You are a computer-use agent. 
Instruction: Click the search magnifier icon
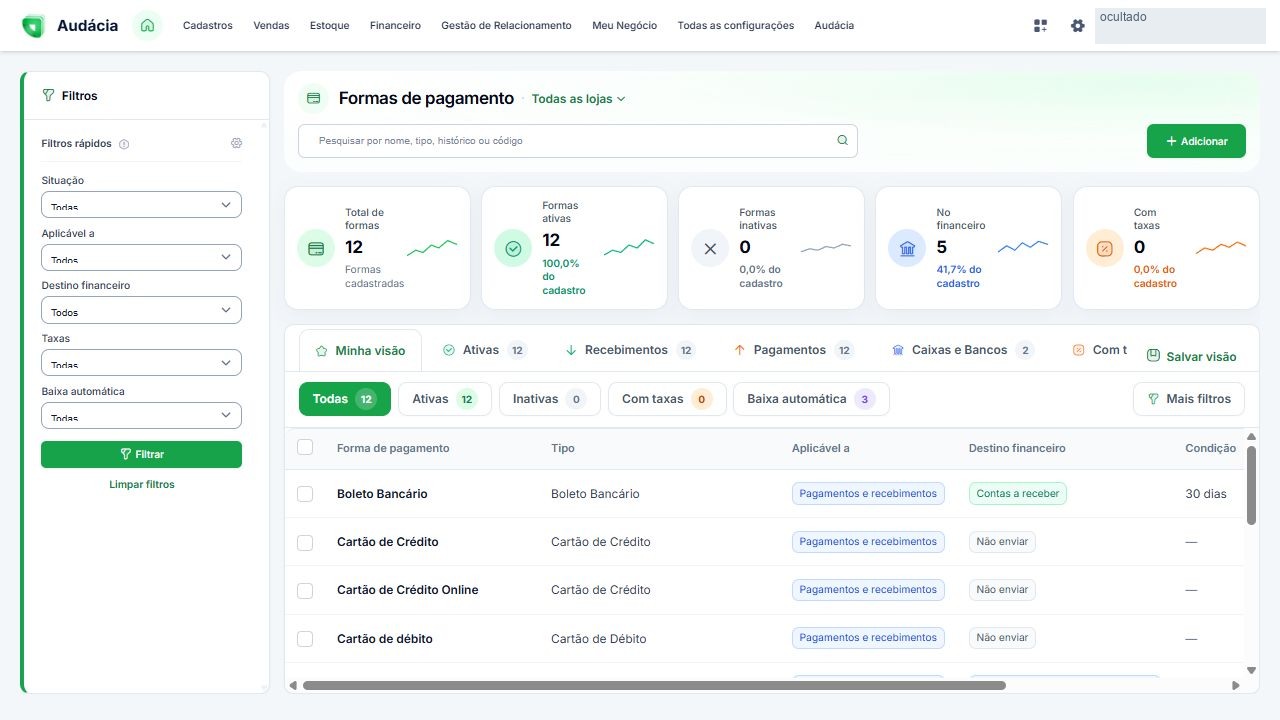[x=842, y=141]
